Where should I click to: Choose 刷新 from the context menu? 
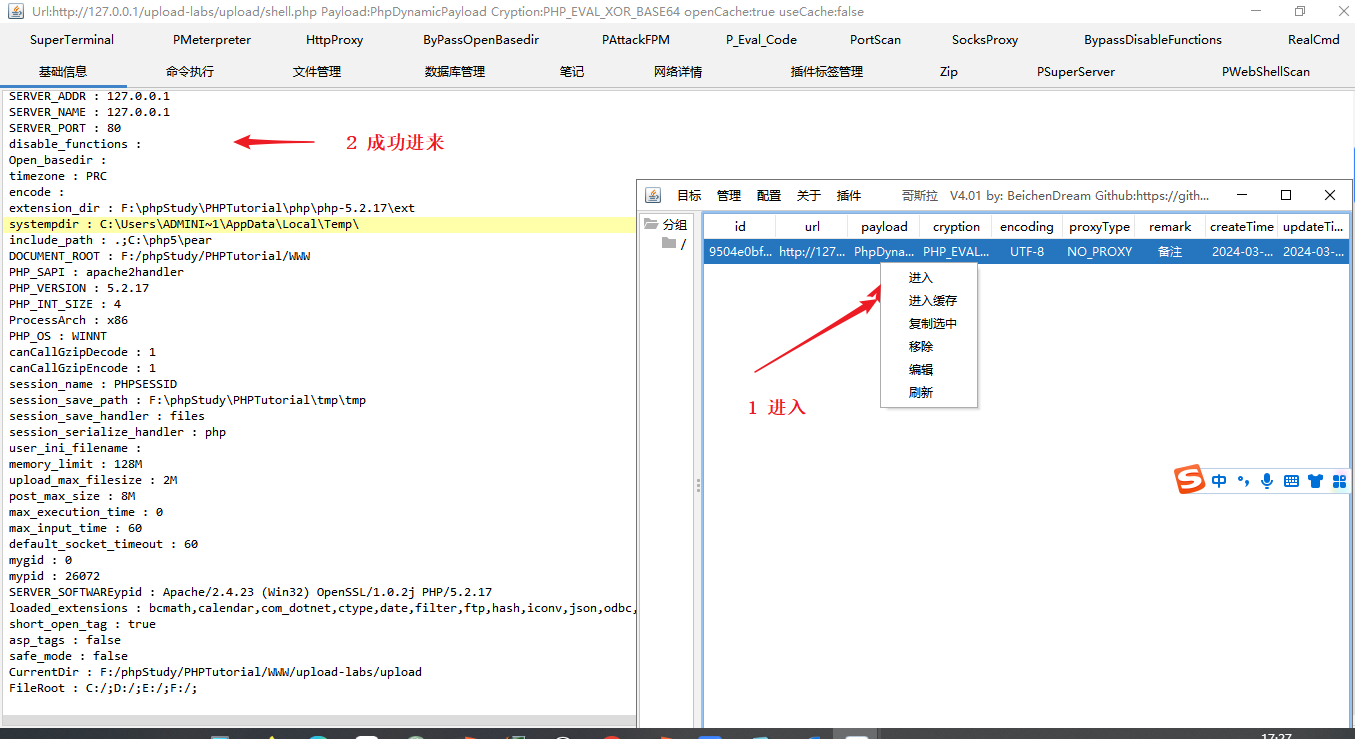[920, 391]
